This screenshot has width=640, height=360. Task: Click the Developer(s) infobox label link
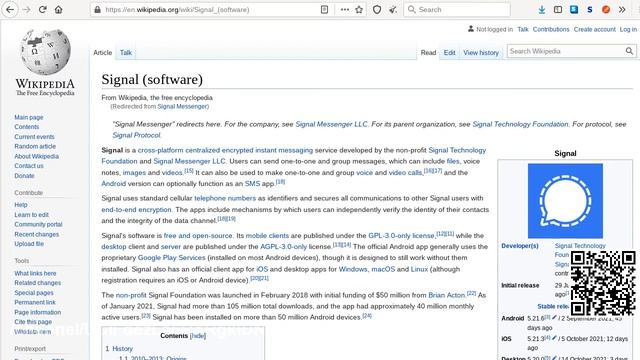pos(520,246)
